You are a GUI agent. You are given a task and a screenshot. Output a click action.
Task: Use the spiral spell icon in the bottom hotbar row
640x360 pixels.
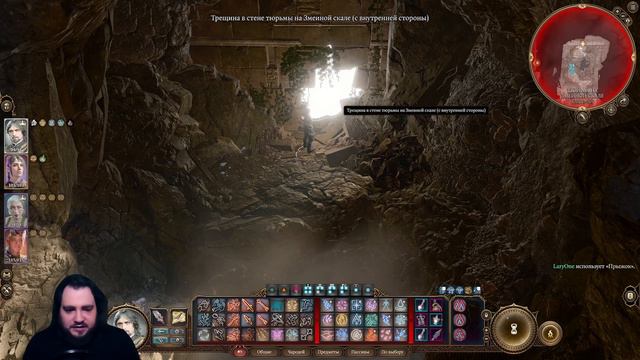356,335
